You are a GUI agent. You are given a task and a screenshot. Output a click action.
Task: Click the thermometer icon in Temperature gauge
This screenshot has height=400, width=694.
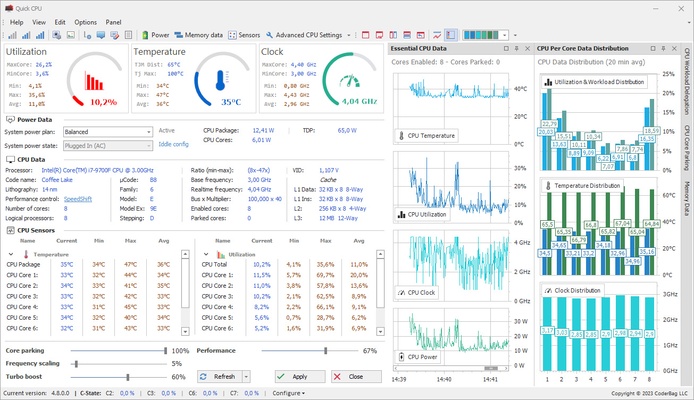(220, 80)
